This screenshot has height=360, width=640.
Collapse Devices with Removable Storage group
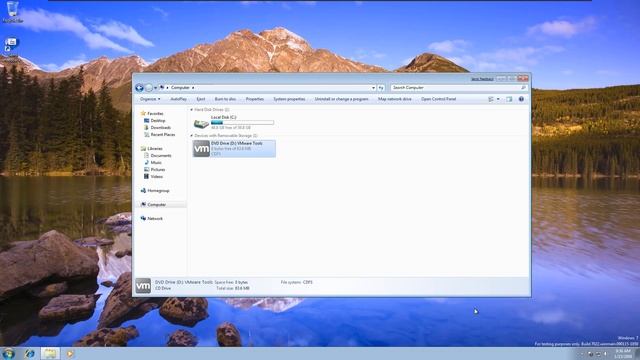tap(191, 136)
